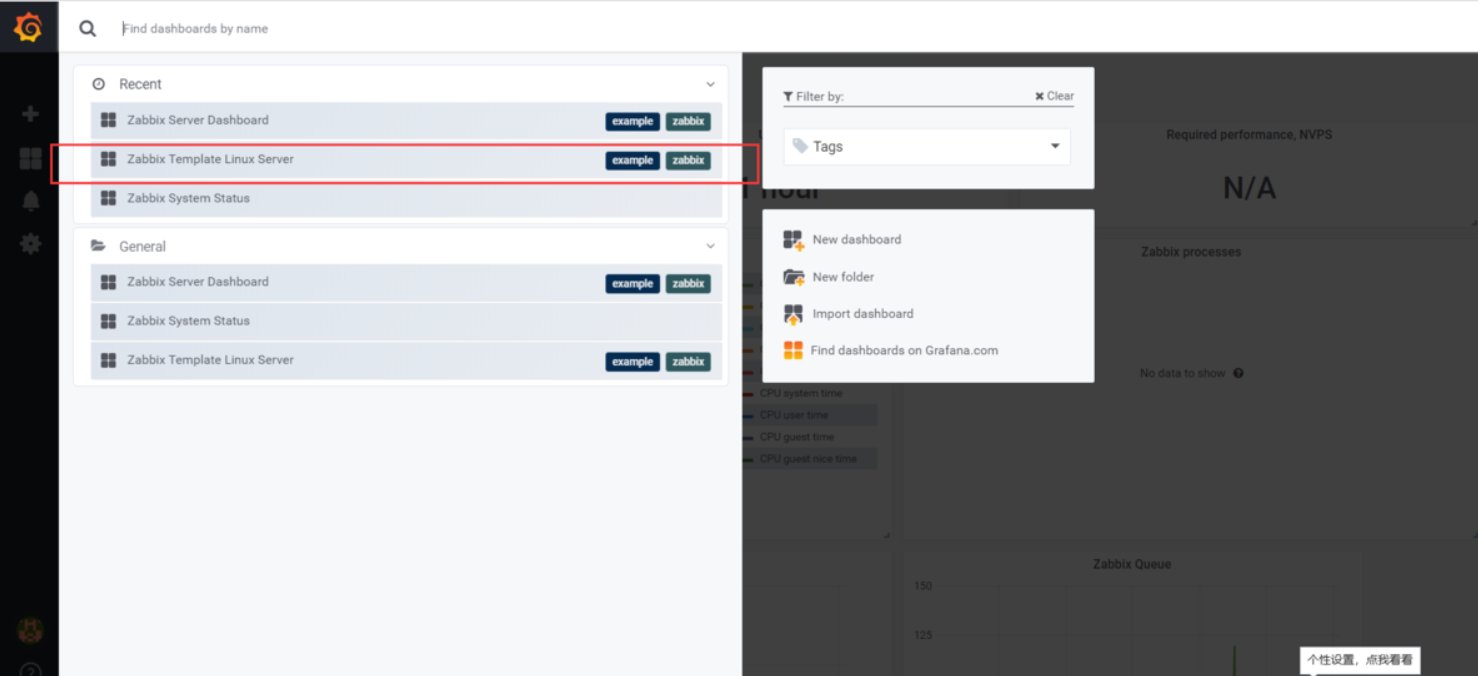1478x676 pixels.
Task: Click zabbix tag on Recent Zabbix Template Linux Server
Action: [688, 160]
